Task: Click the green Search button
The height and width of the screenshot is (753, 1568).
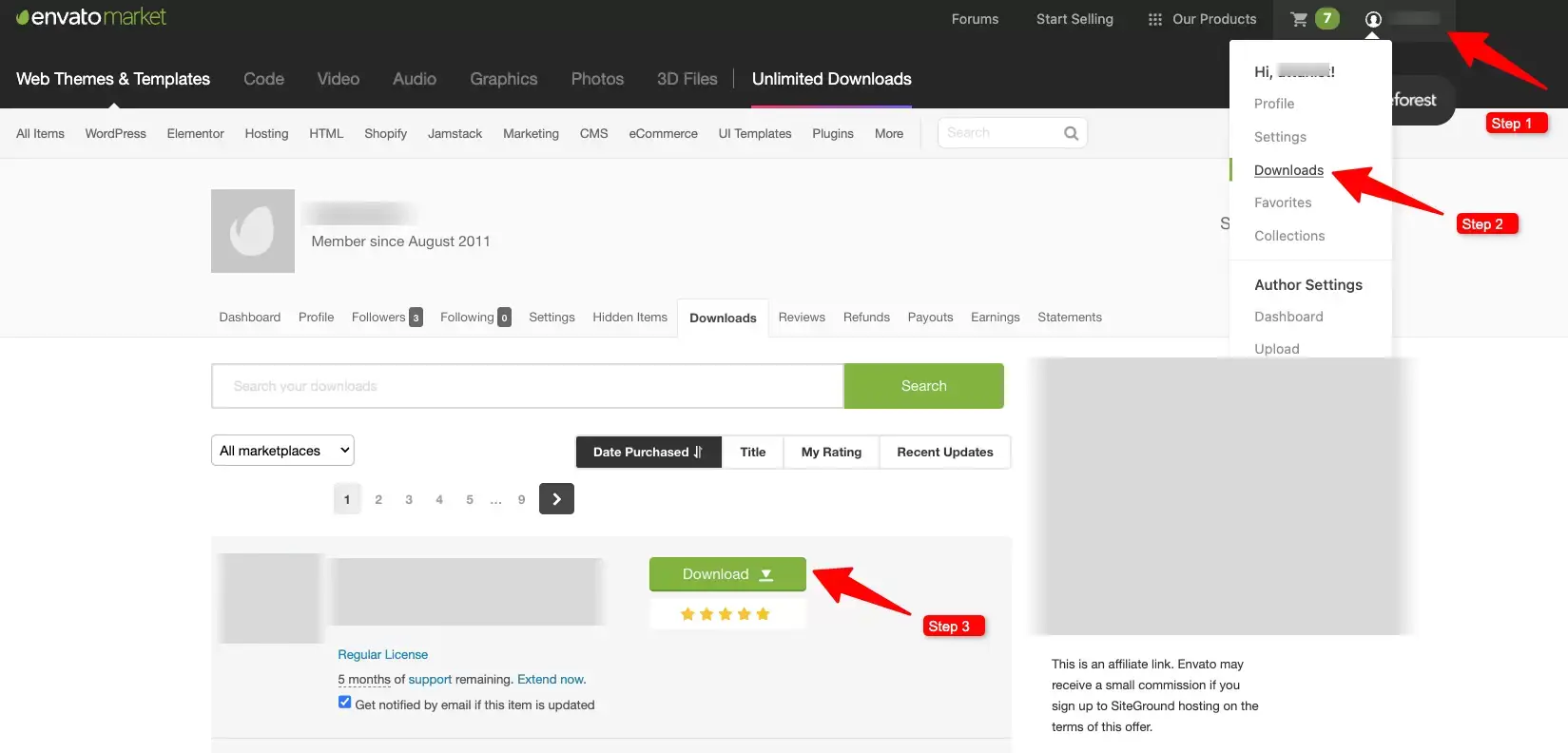Action: coord(924,386)
